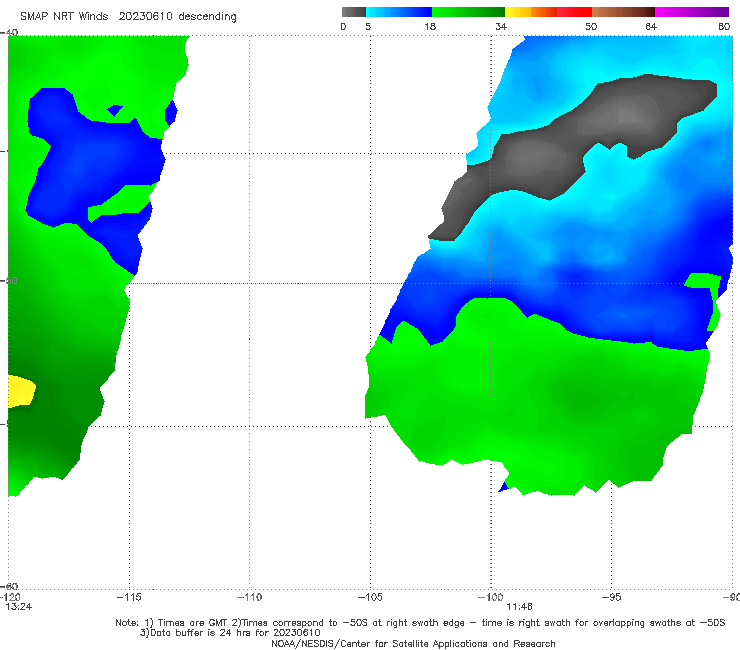Select the blue segment of the color bar

399,12
